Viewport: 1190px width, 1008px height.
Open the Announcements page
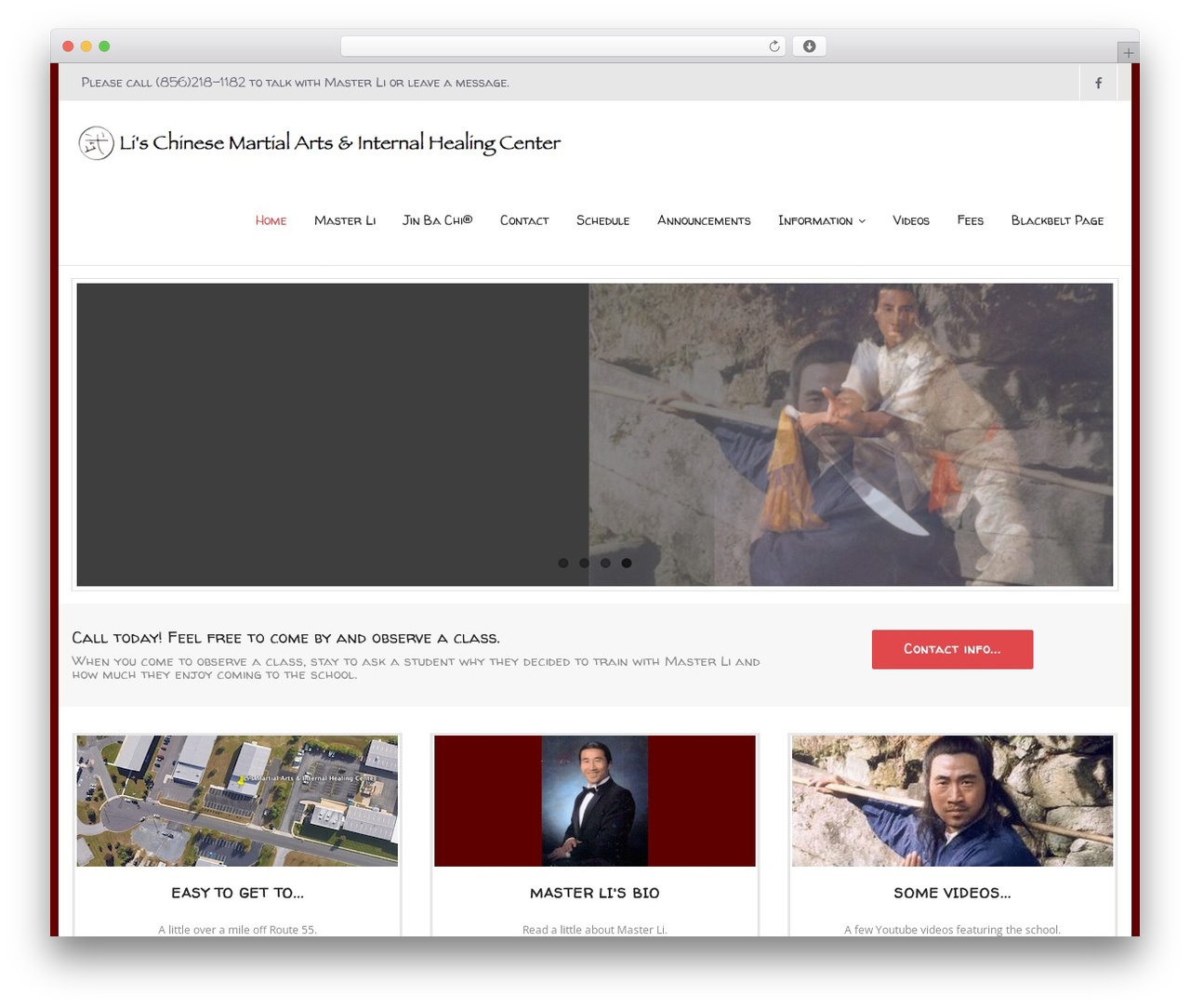point(704,220)
